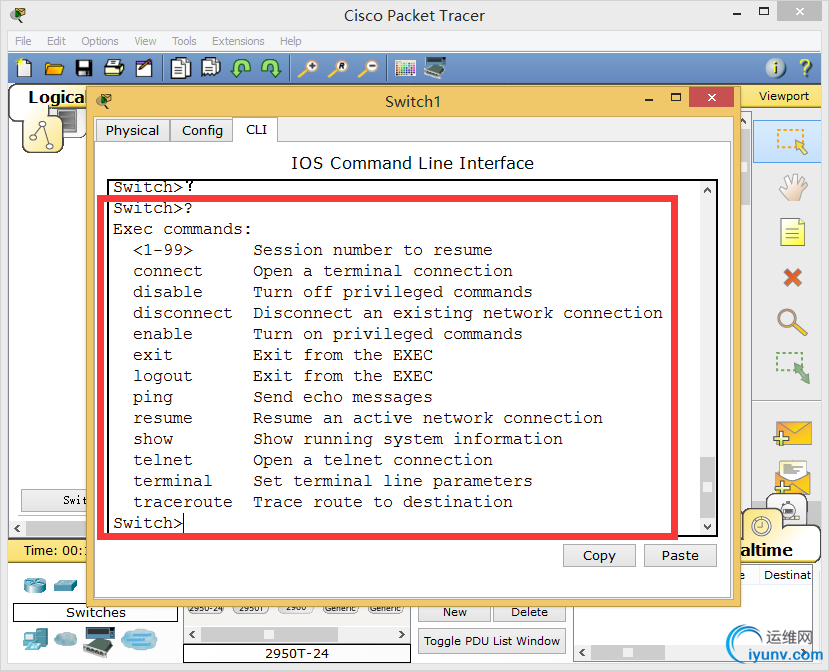This screenshot has height=671, width=829.
Task: Open the custom devices dialog icon
Action: point(435,68)
